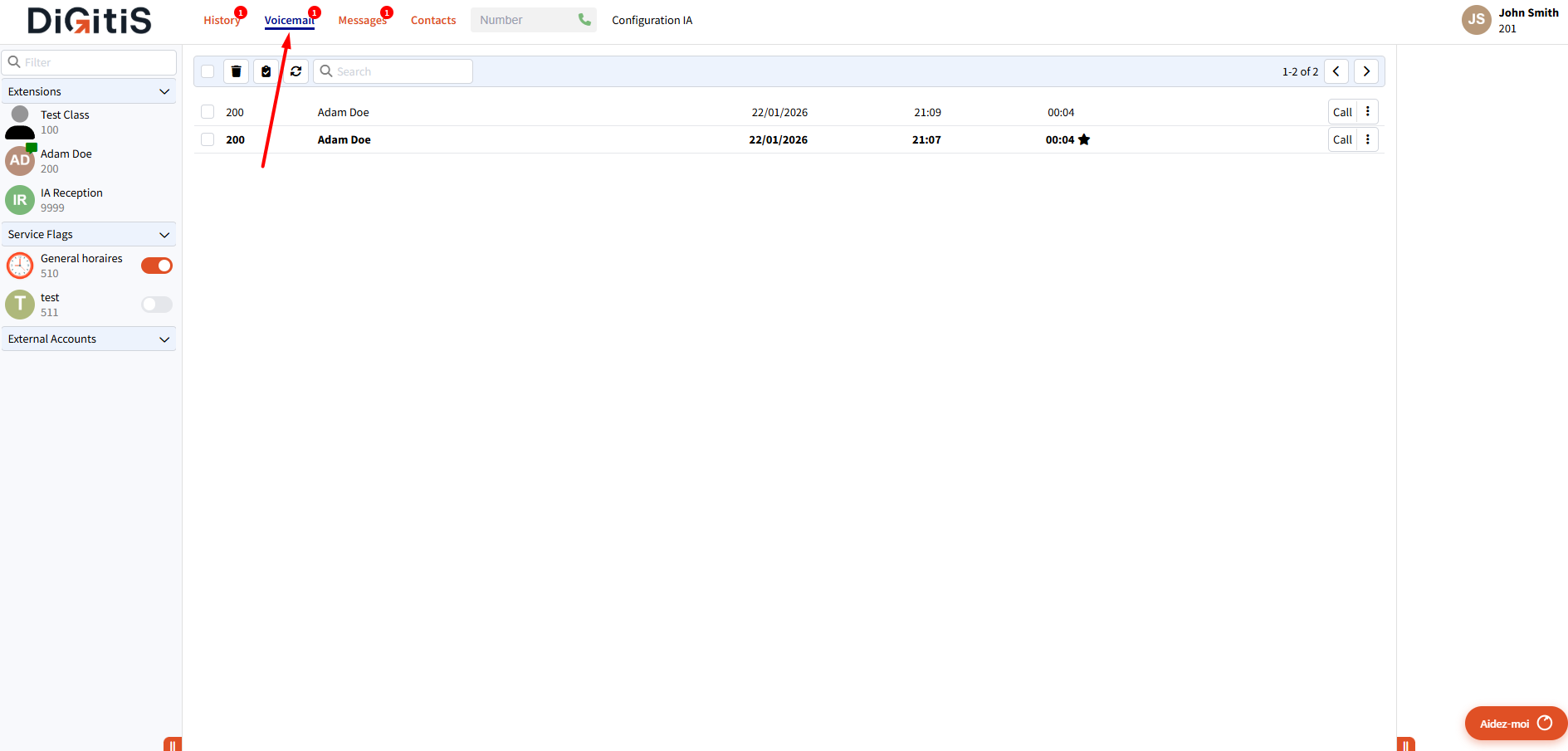The height and width of the screenshot is (751, 1568).
Task: Click the Call button on the unread voicemail
Action: click(x=1342, y=139)
